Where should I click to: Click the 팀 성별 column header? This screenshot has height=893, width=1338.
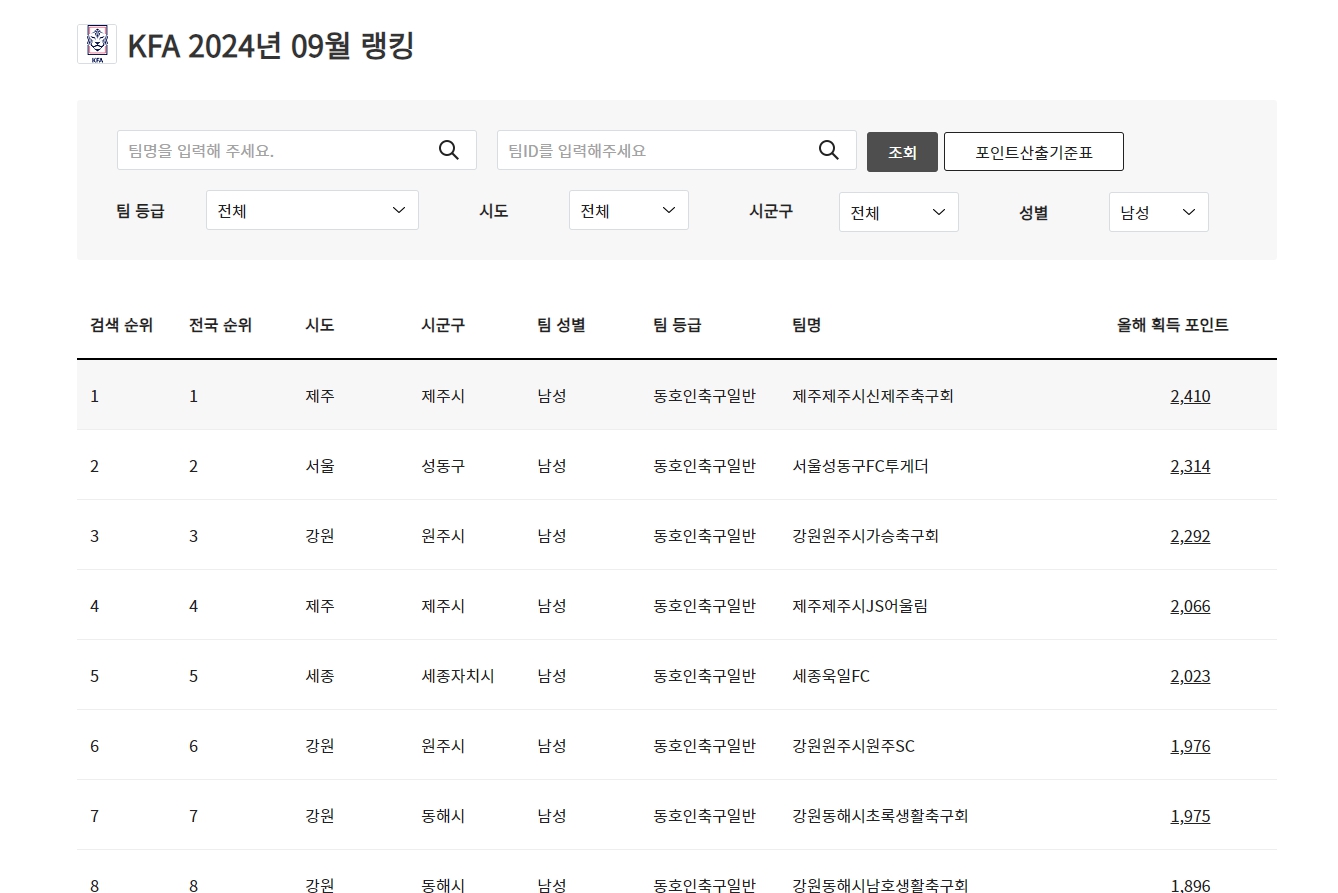pos(561,325)
